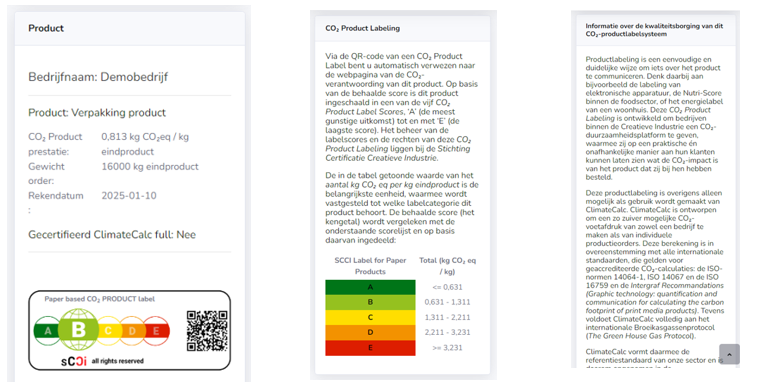The image size is (762, 382).
Task: Click the green A circle on the label
Action: point(48,330)
